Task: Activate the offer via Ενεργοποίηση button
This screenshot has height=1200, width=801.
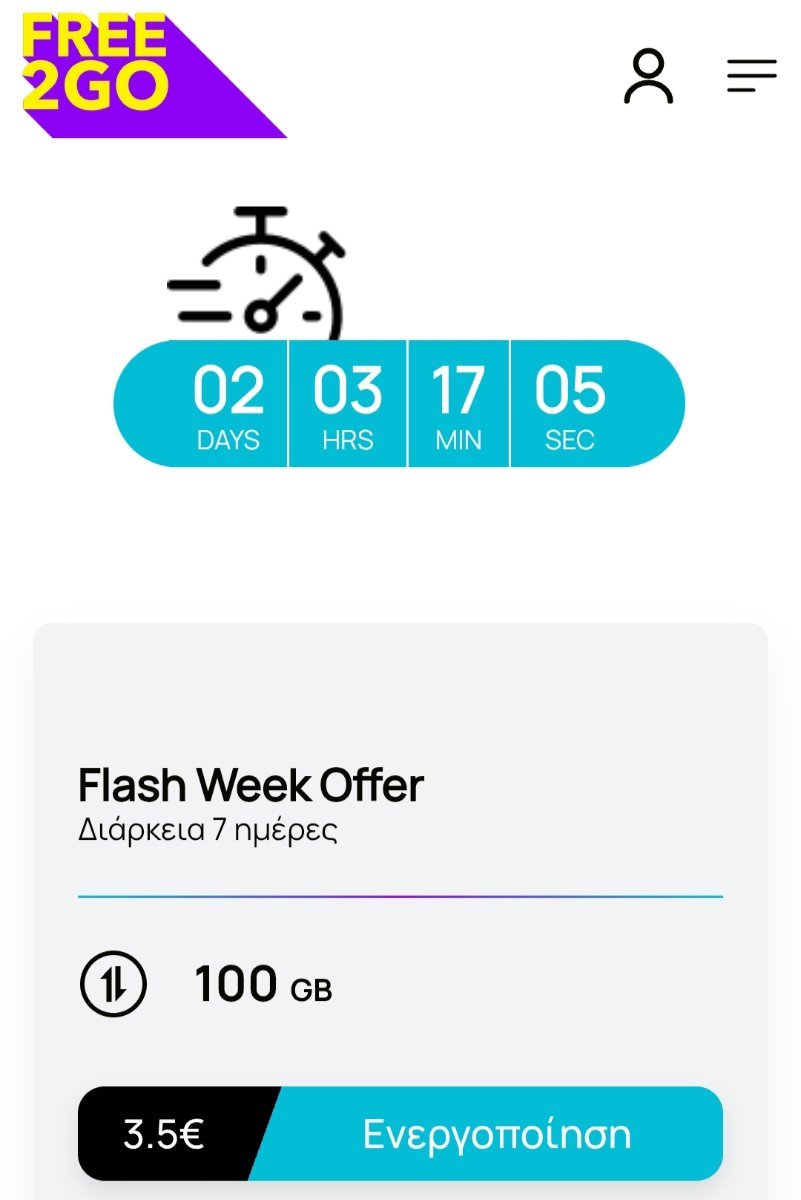Action: (x=497, y=1134)
